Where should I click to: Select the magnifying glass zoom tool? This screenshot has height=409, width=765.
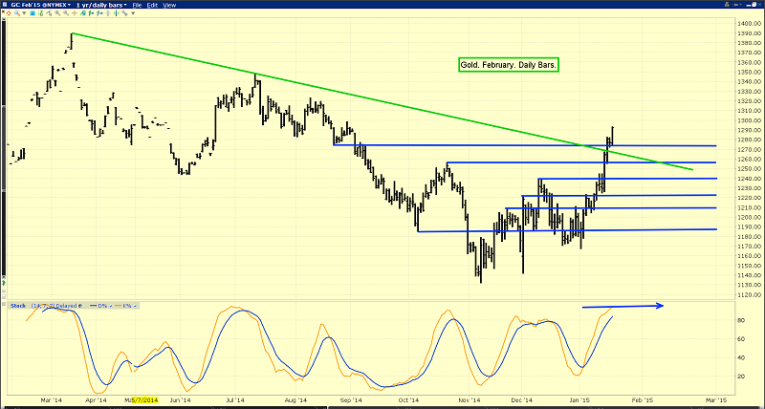click(x=17, y=13)
